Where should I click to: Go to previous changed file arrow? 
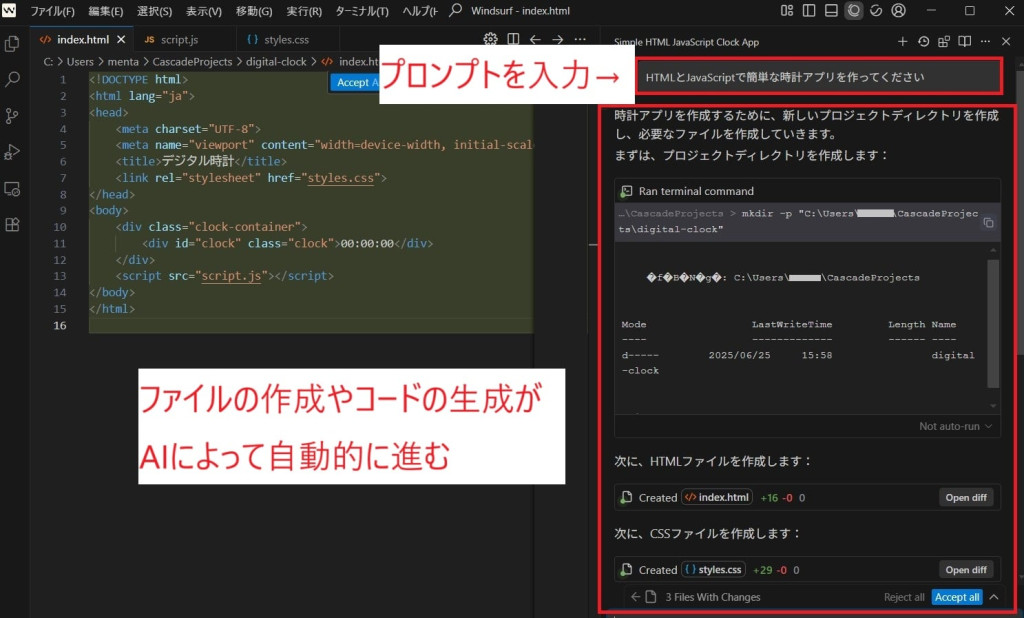coord(635,597)
